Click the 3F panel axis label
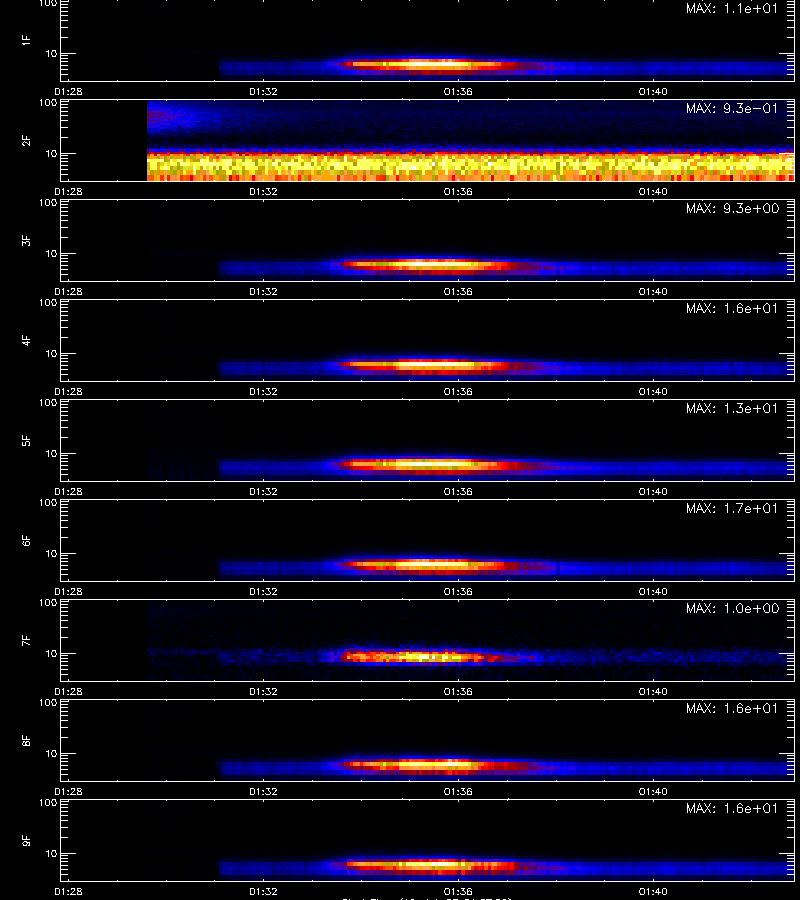 click(26, 240)
